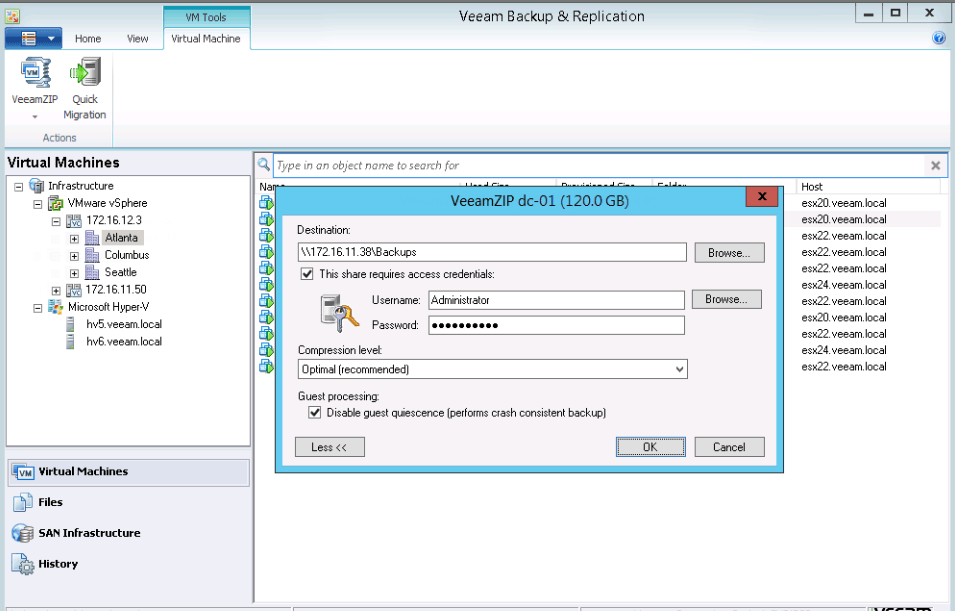Launch Quick Migration tool

pyautogui.click(x=85, y=88)
